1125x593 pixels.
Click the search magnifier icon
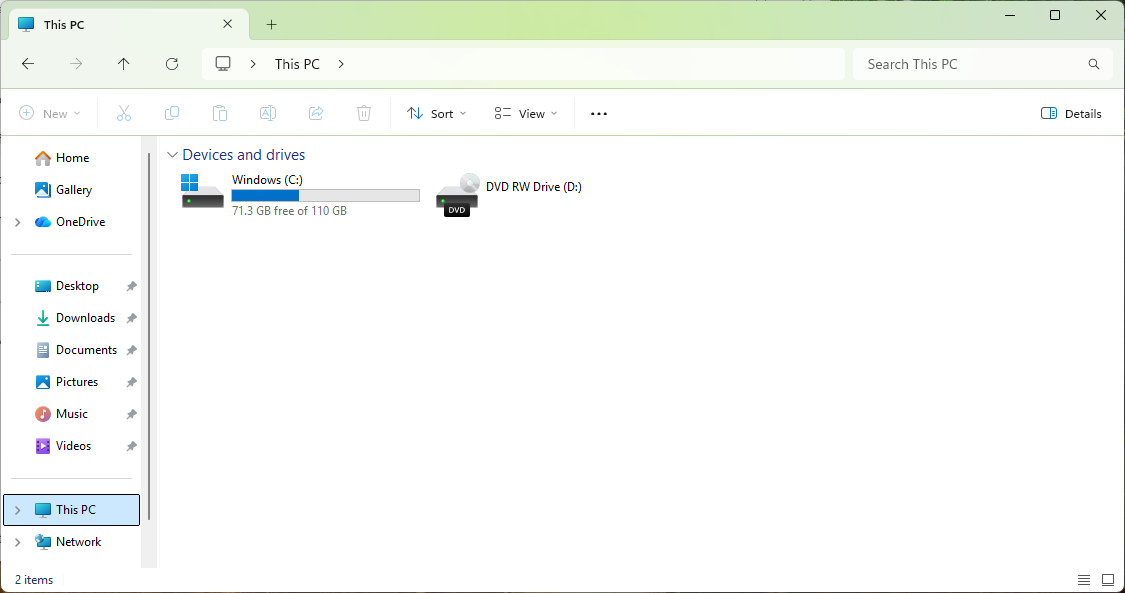click(1094, 64)
